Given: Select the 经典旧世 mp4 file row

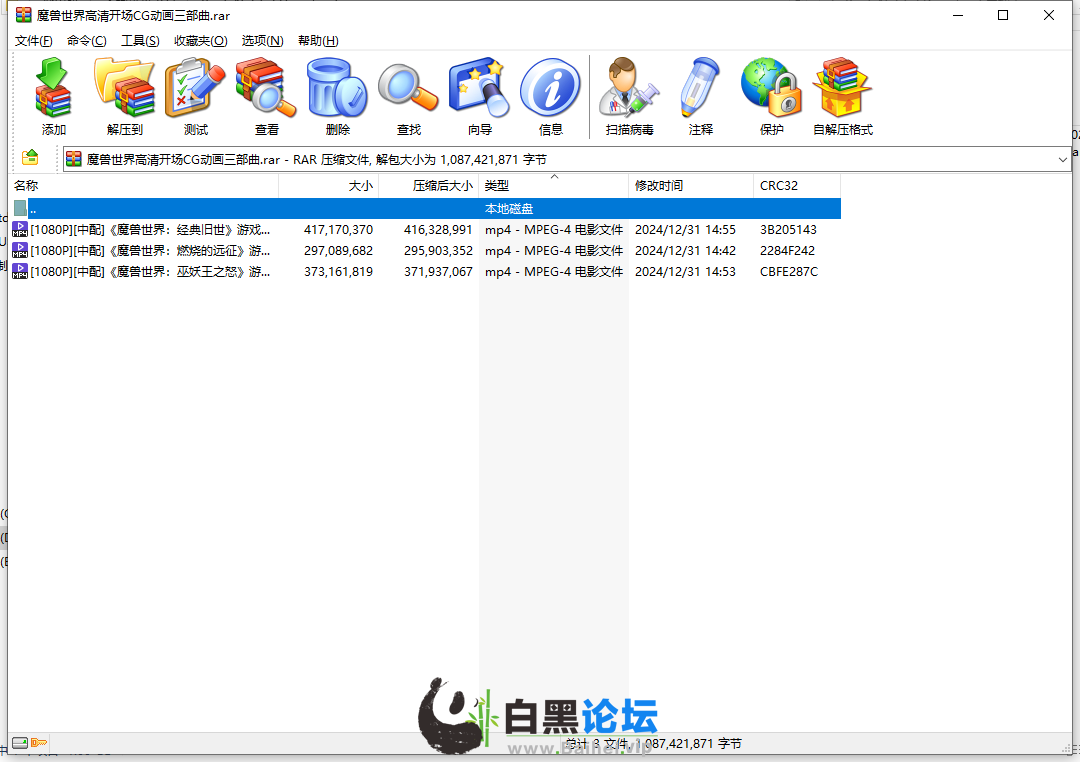Looking at the screenshot, I should [424, 229].
